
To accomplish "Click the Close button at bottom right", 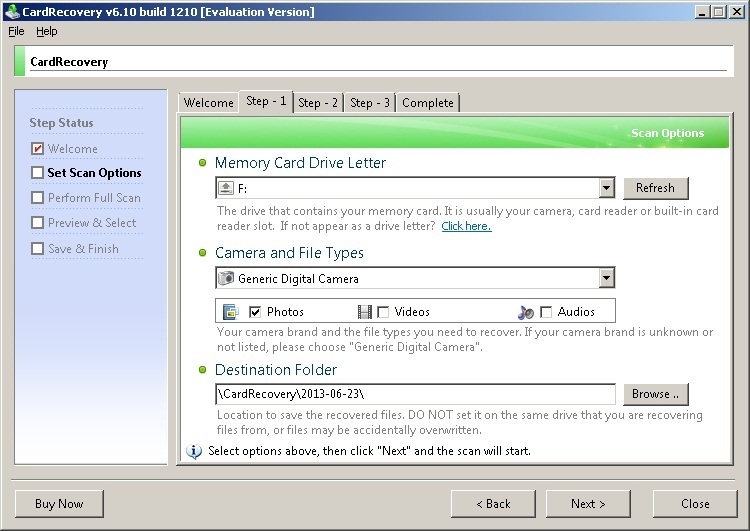I will 695,504.
